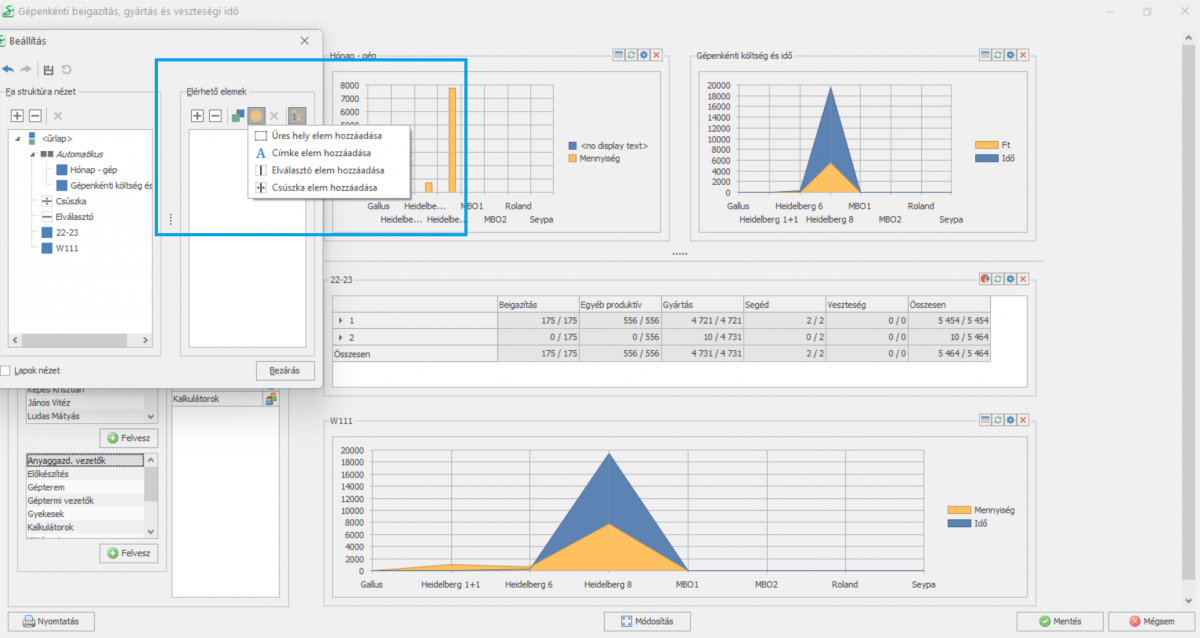Select the Csúszka item in the structure tree
The width and height of the screenshot is (1200, 638).
68,201
